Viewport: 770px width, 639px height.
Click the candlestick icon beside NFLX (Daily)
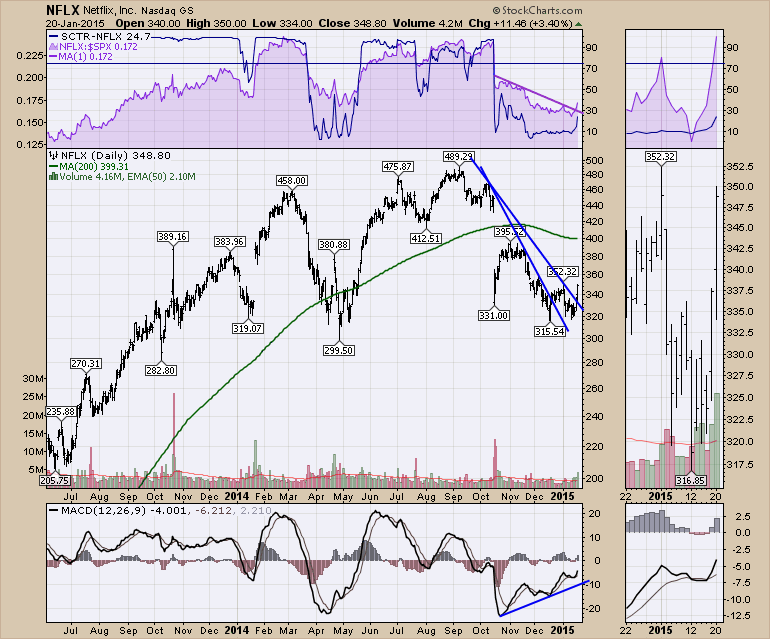click(54, 156)
